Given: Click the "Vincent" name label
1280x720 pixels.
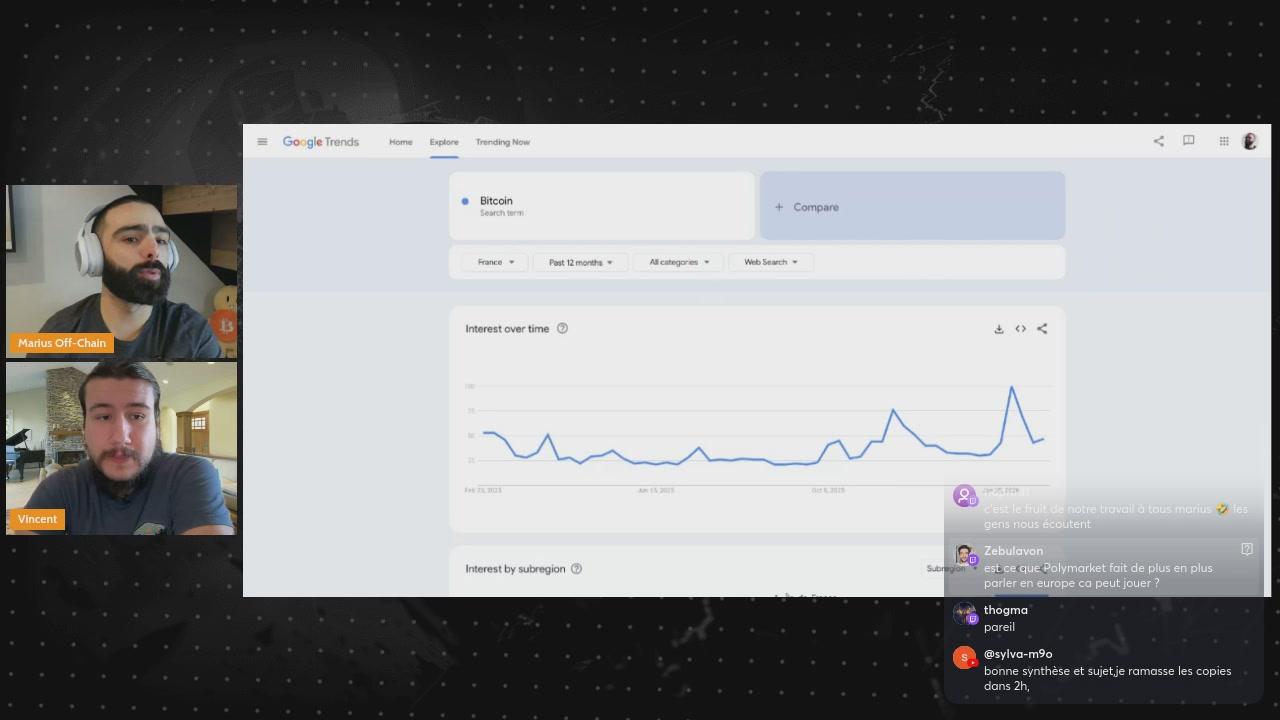Looking at the screenshot, I should (38, 519).
